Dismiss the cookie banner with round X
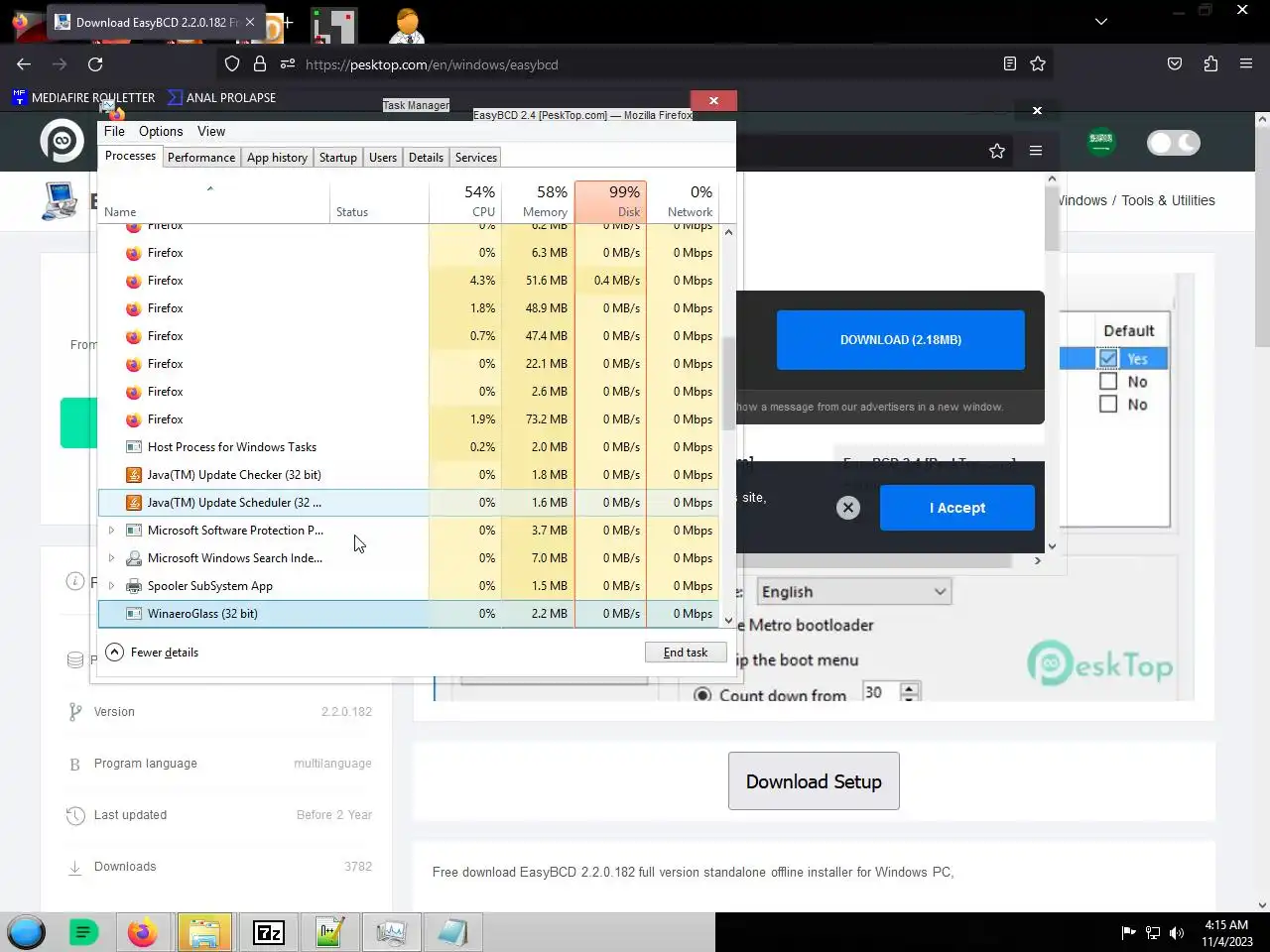The height and width of the screenshot is (952, 1270). click(x=847, y=508)
